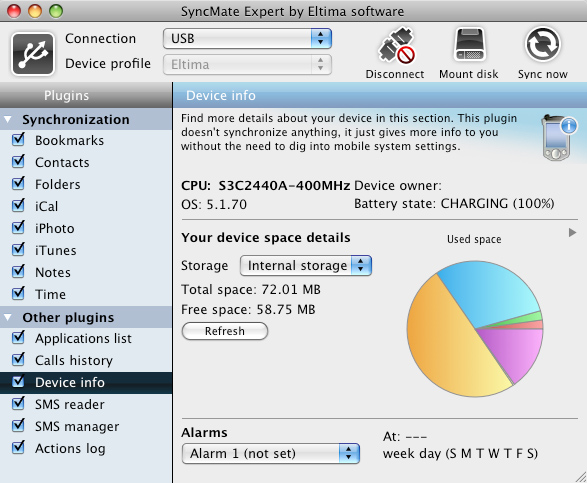Select the Time plugin row

86,294
